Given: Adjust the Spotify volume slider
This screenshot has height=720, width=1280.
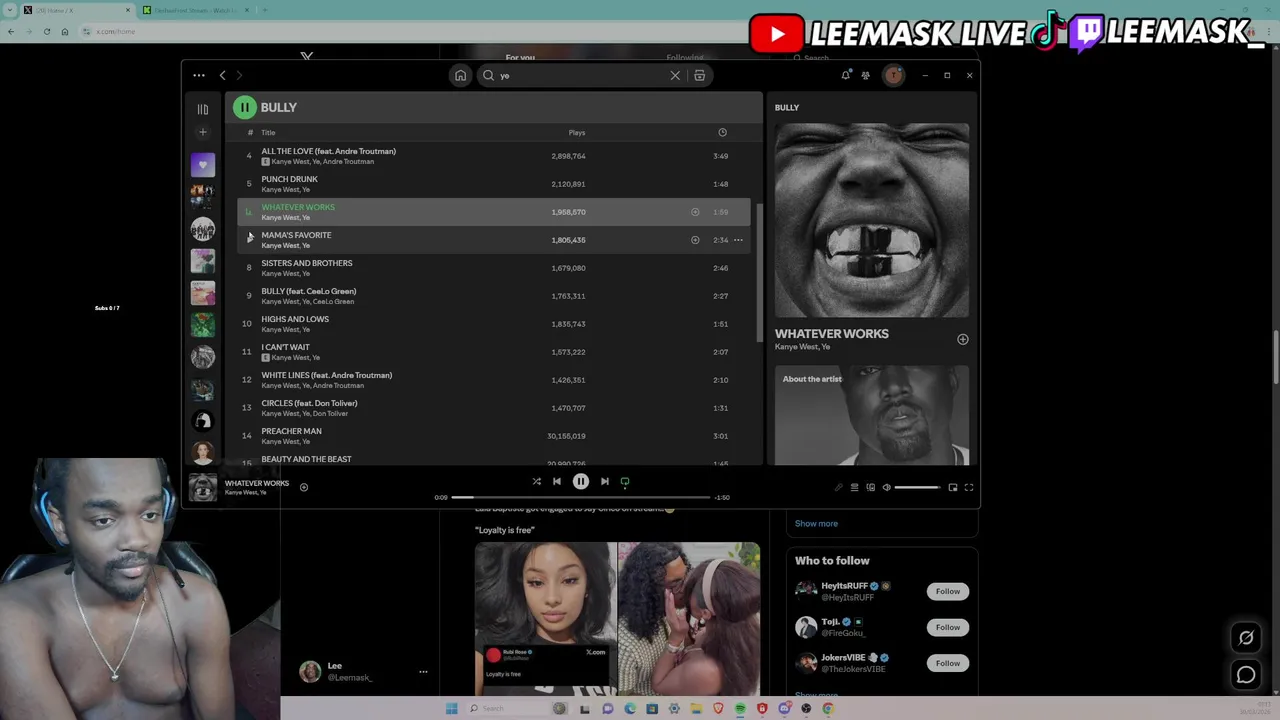Looking at the screenshot, I should click(917, 487).
